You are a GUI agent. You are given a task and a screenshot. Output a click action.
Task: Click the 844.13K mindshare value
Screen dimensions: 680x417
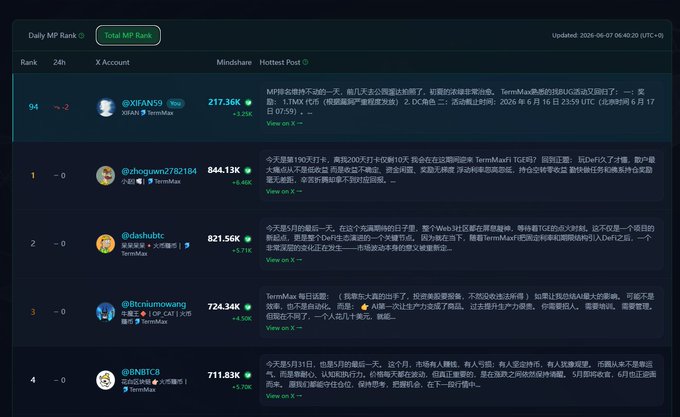224,170
